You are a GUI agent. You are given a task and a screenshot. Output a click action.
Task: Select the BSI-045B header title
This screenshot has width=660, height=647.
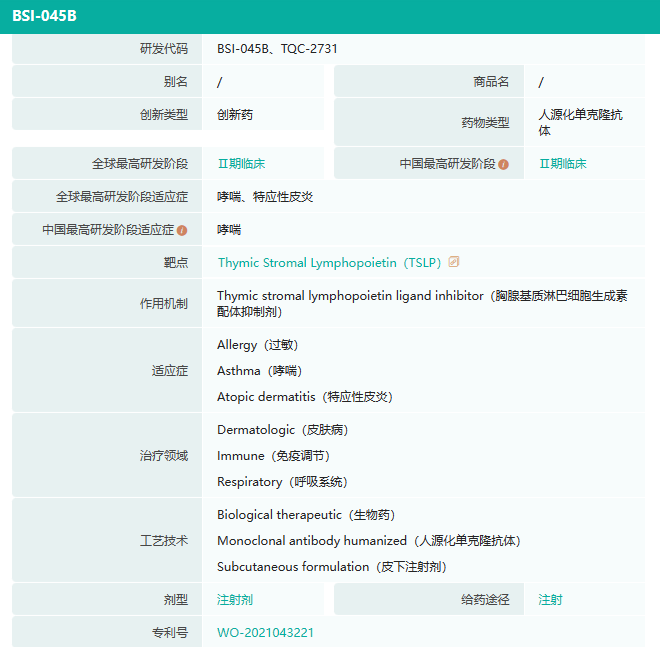(44, 16)
